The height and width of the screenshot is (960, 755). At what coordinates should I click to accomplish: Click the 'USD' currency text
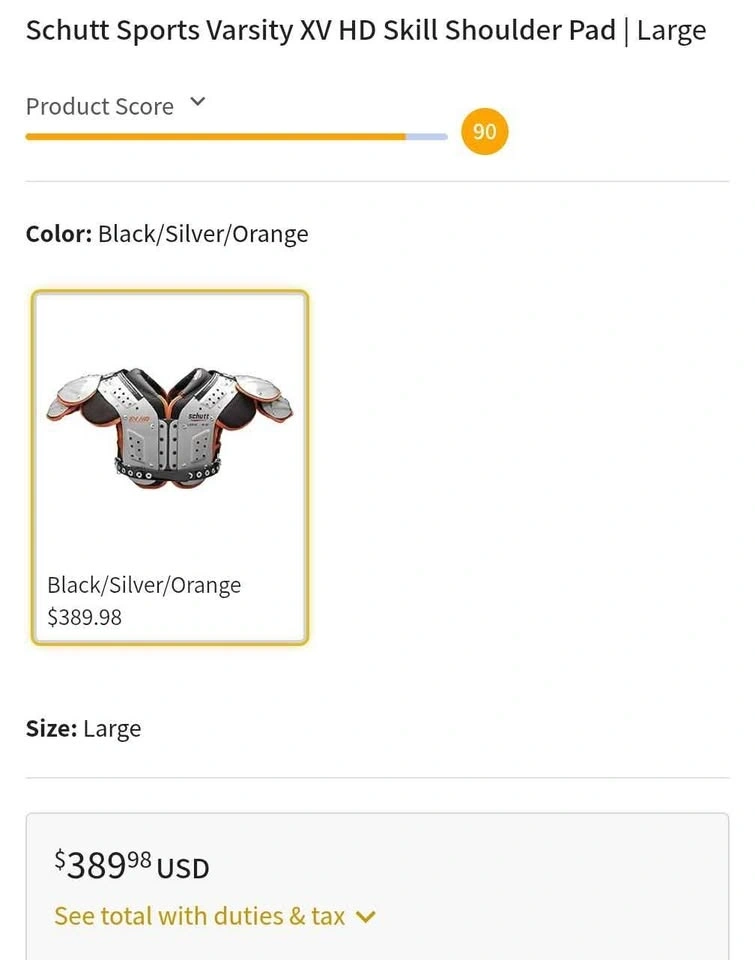click(183, 867)
